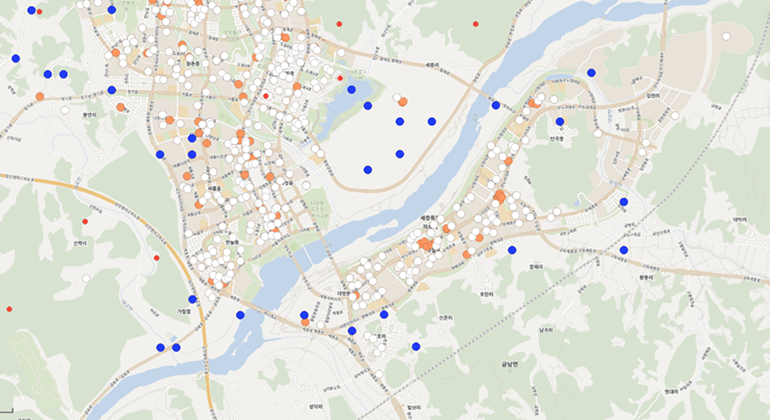Image resolution: width=770 pixels, height=420 pixels.
Task: Select the blue marker just above 반곡동 label
Action: pyautogui.click(x=559, y=122)
